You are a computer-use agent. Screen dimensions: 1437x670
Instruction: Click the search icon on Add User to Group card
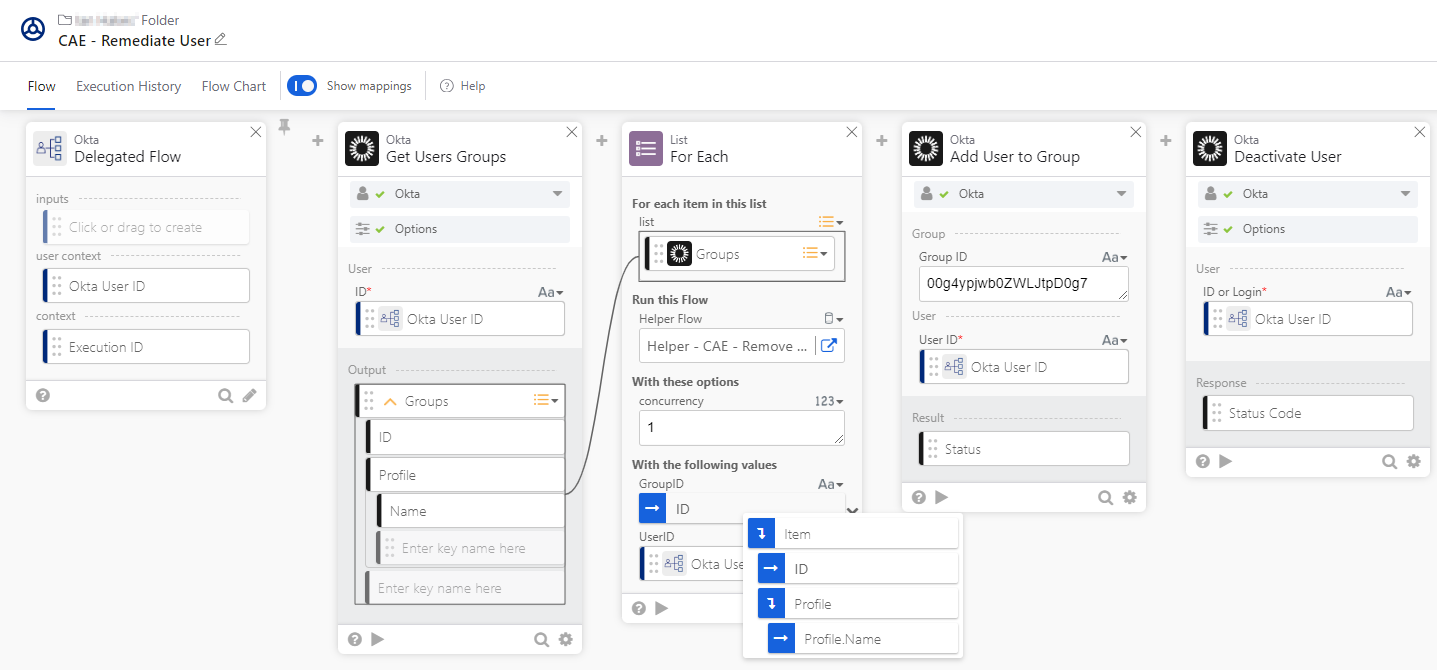1105,497
